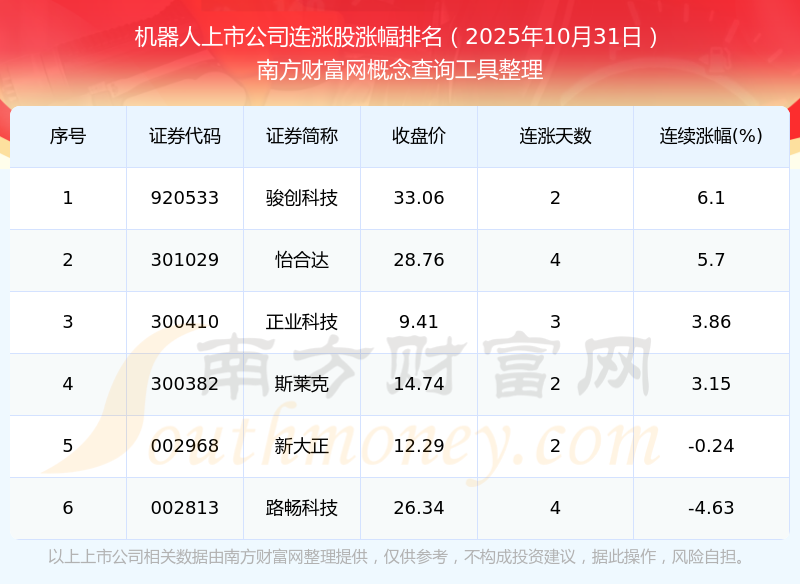800x584 pixels.
Task: Click closing price 9.41
Action: click(x=419, y=322)
